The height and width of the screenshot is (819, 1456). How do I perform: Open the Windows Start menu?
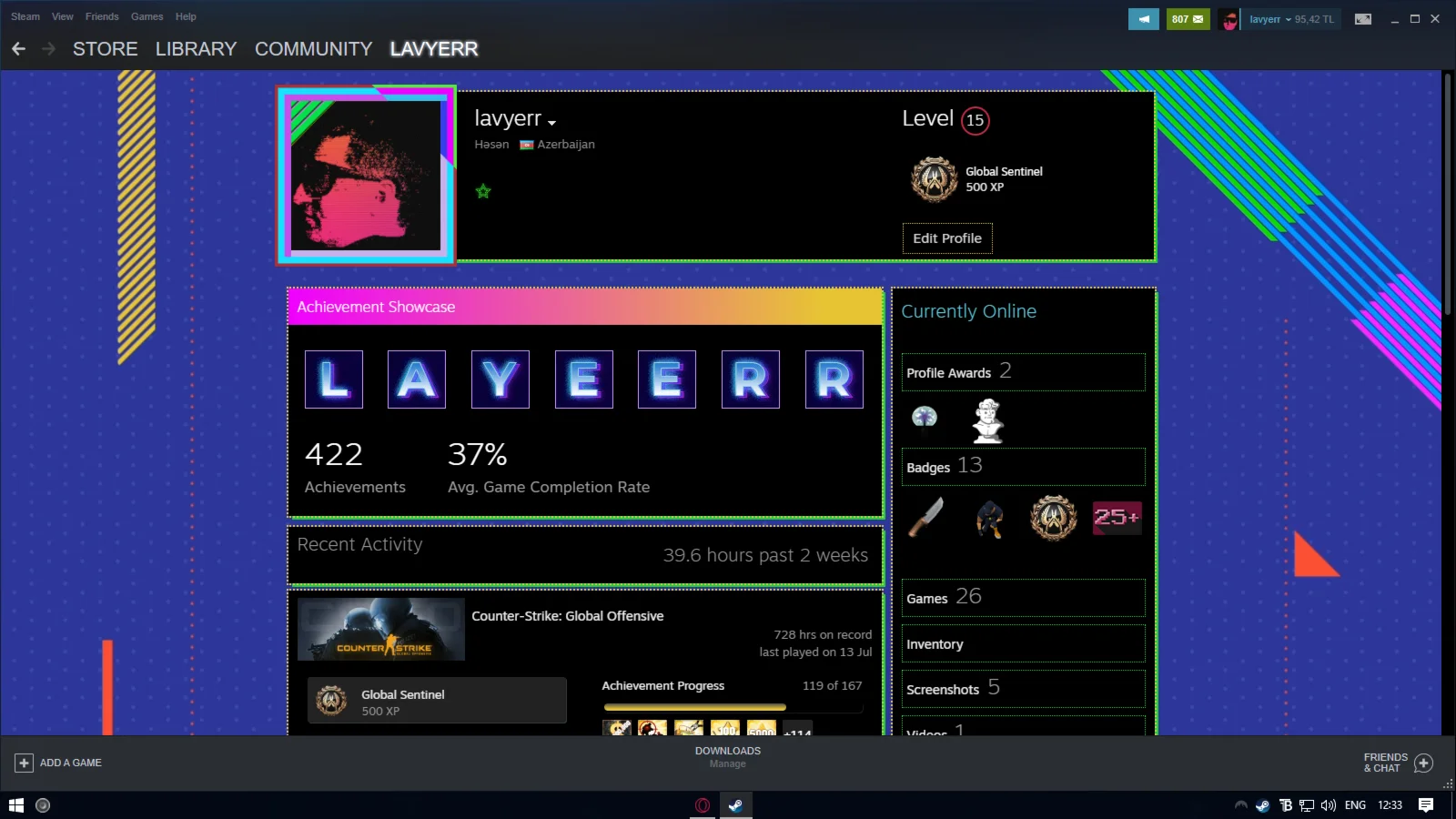pos(16,805)
